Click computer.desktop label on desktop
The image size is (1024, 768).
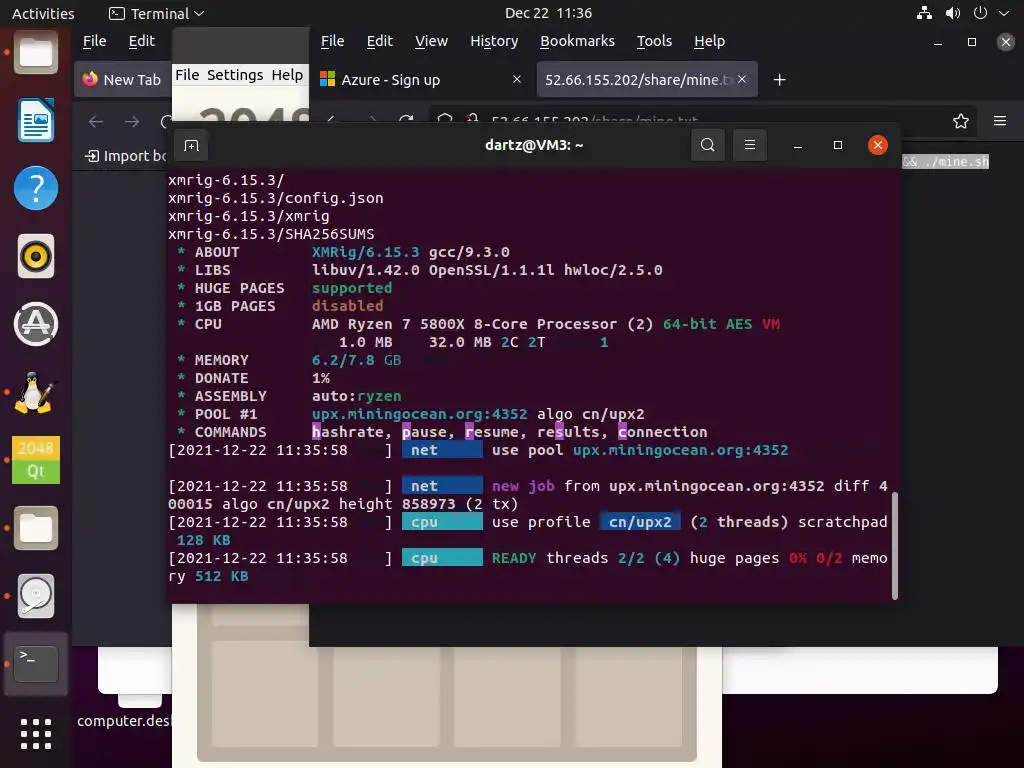point(124,721)
